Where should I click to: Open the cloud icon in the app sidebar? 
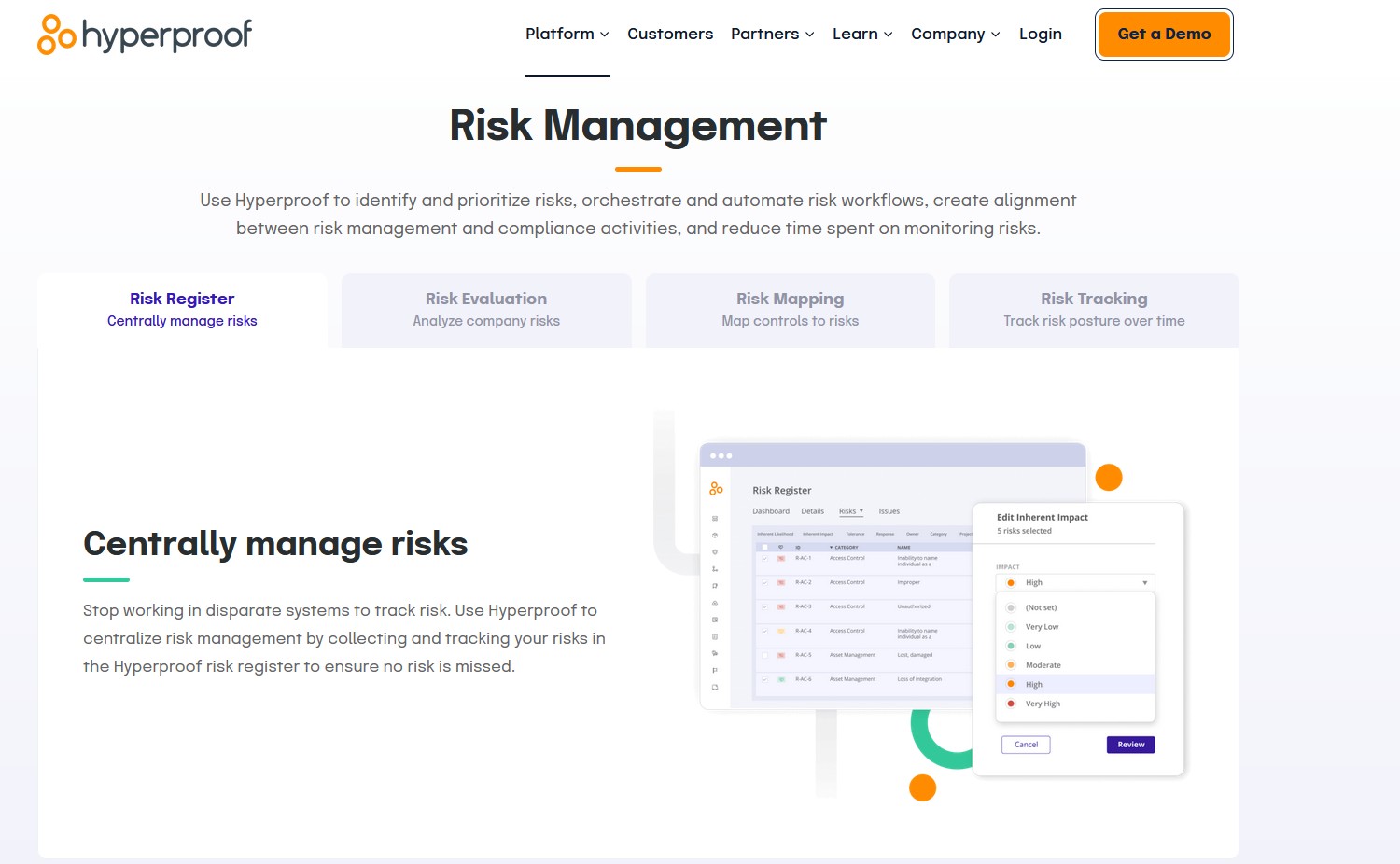[714, 603]
